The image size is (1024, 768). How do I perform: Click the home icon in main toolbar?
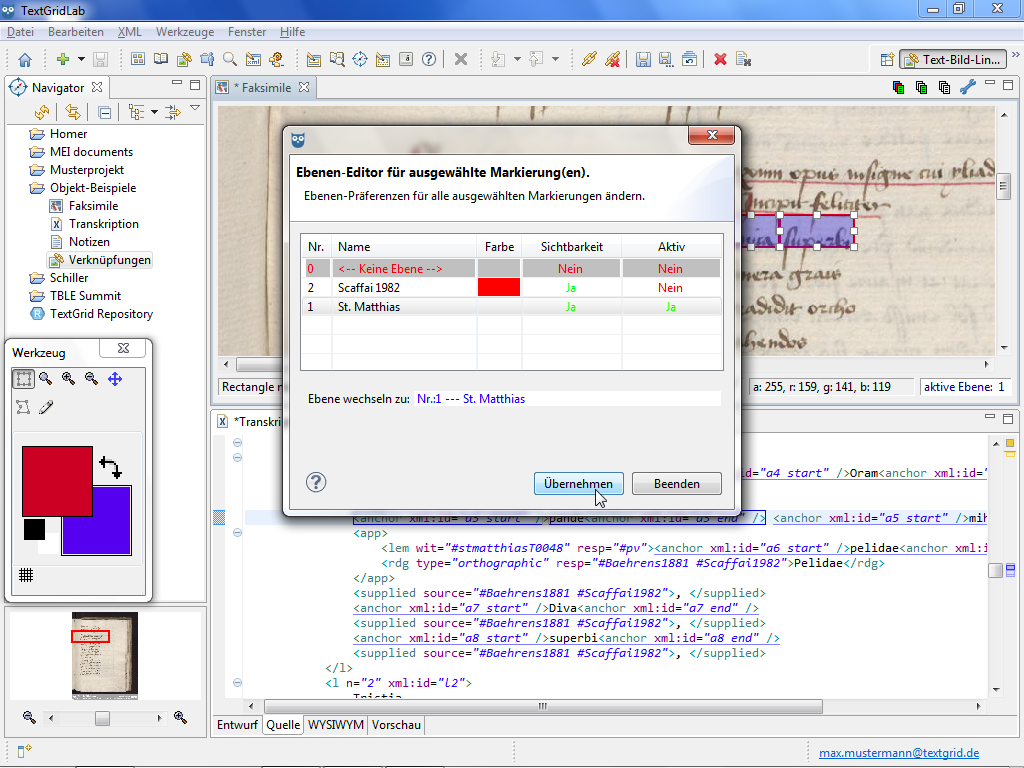25,60
